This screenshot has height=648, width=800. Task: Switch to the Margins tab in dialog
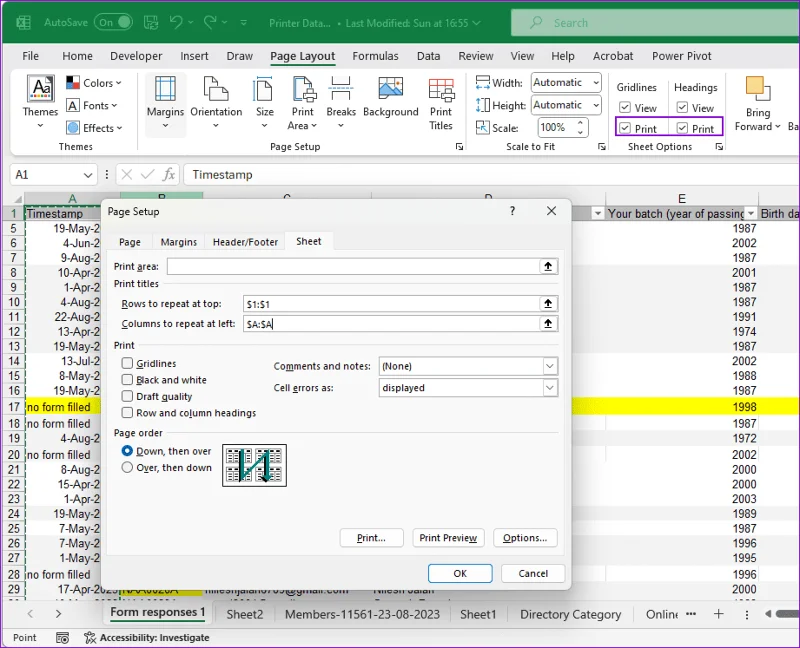(x=179, y=242)
